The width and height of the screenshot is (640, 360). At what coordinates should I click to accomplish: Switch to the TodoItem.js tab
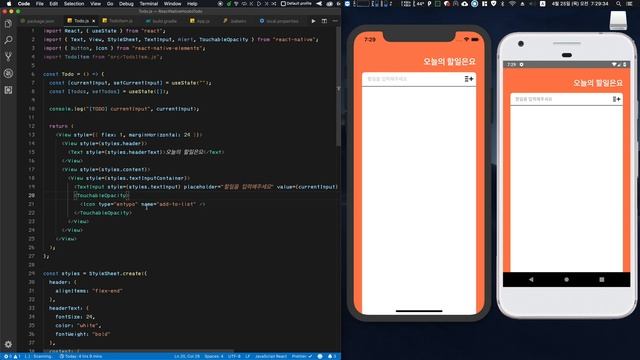click(118, 21)
